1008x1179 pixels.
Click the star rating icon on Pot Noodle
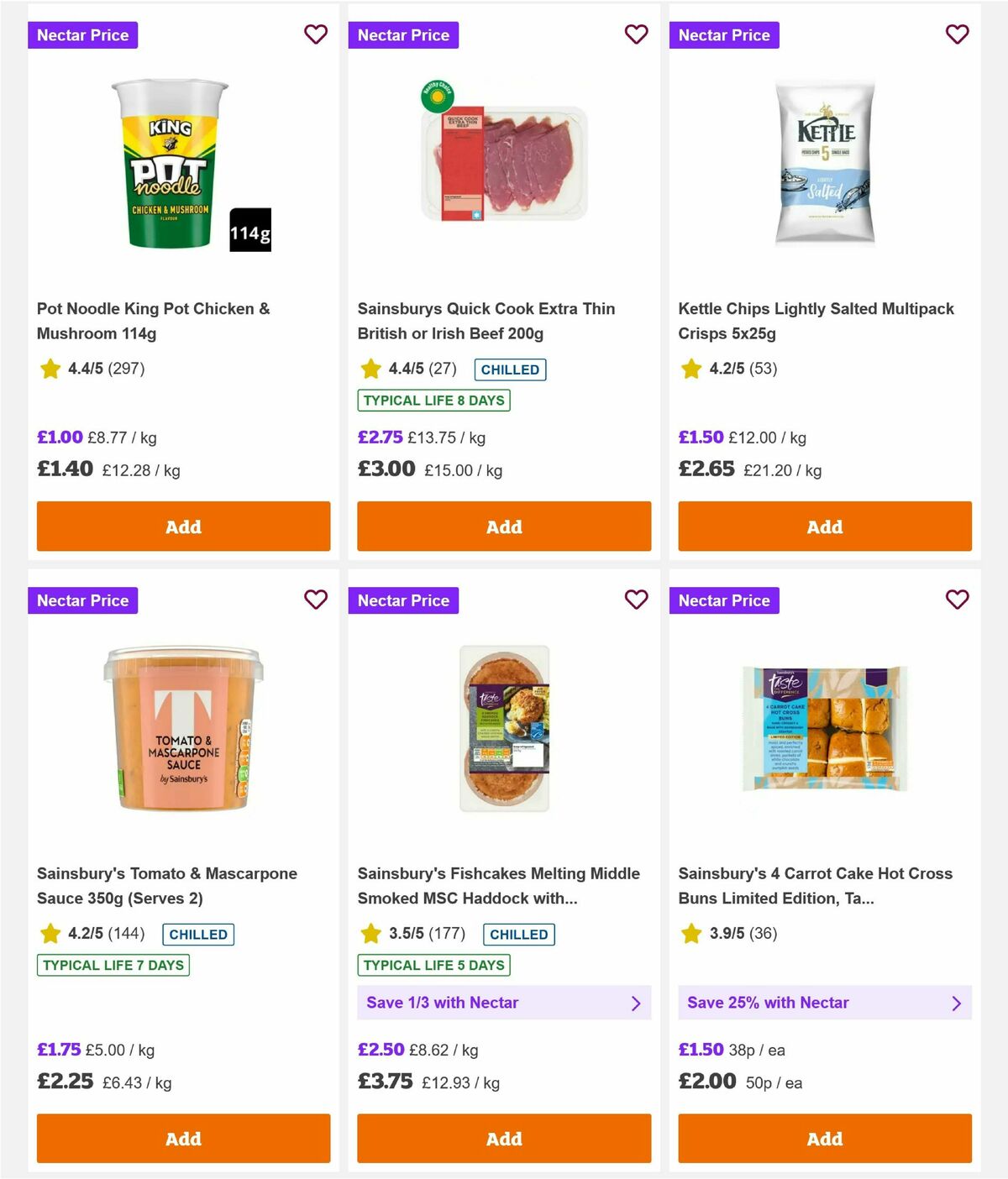click(x=50, y=369)
